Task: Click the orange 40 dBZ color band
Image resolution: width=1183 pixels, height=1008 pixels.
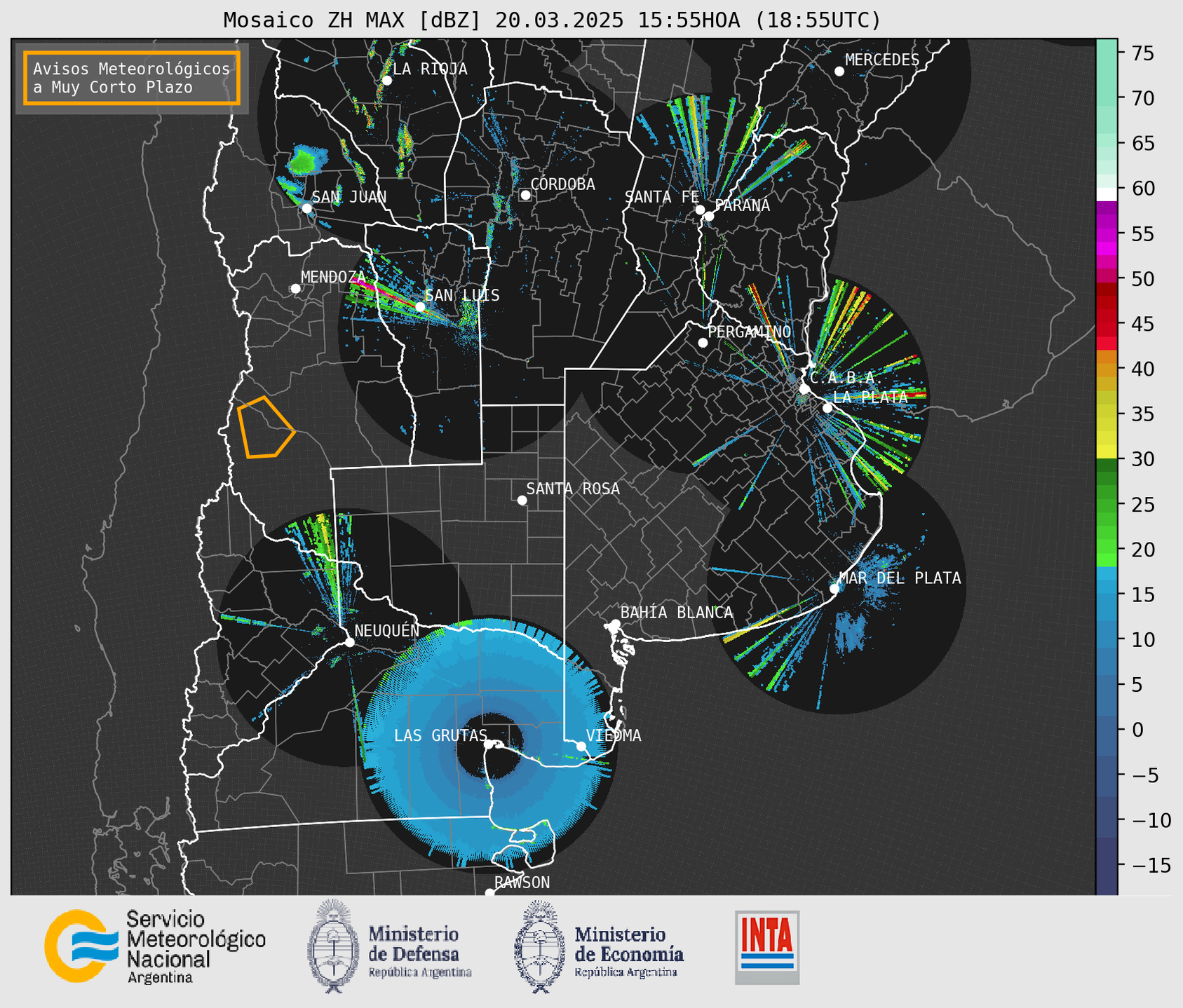Action: point(1107,370)
